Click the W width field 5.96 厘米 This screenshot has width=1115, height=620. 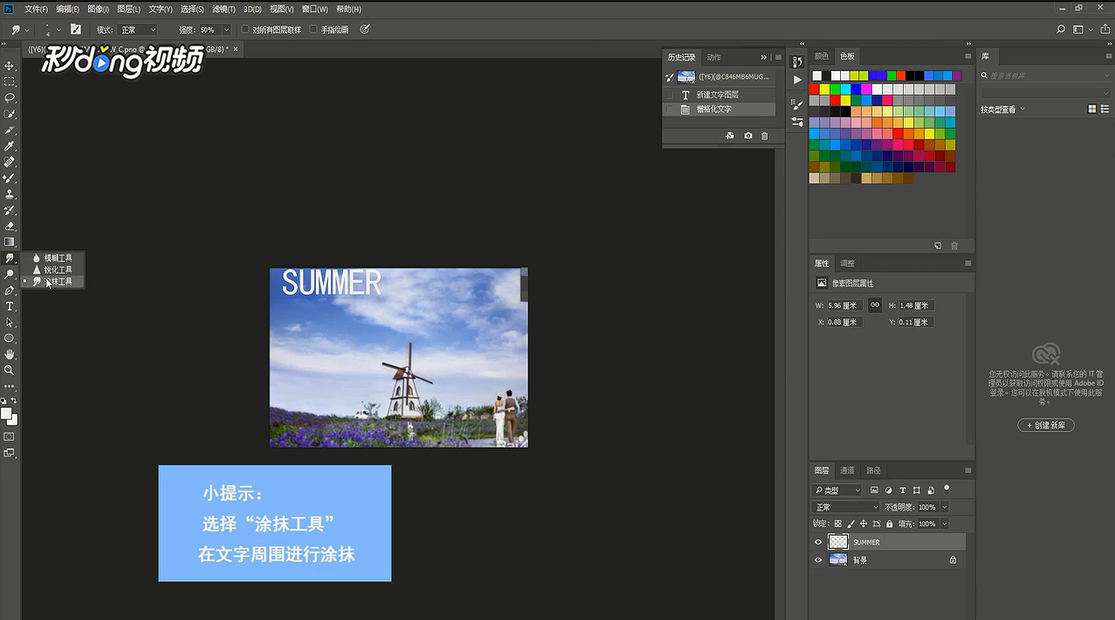tap(844, 306)
